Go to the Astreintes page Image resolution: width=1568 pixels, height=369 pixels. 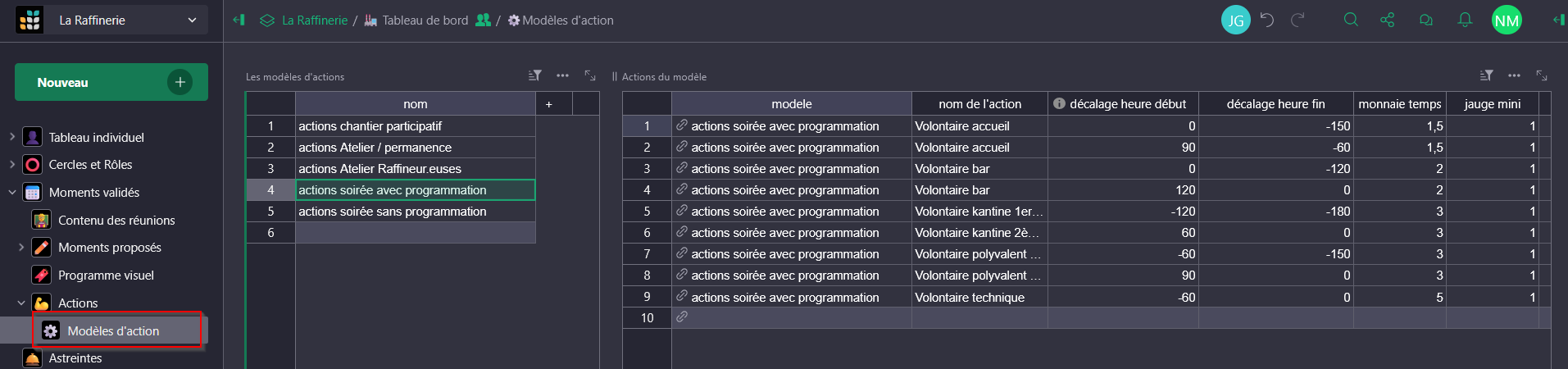click(75, 358)
